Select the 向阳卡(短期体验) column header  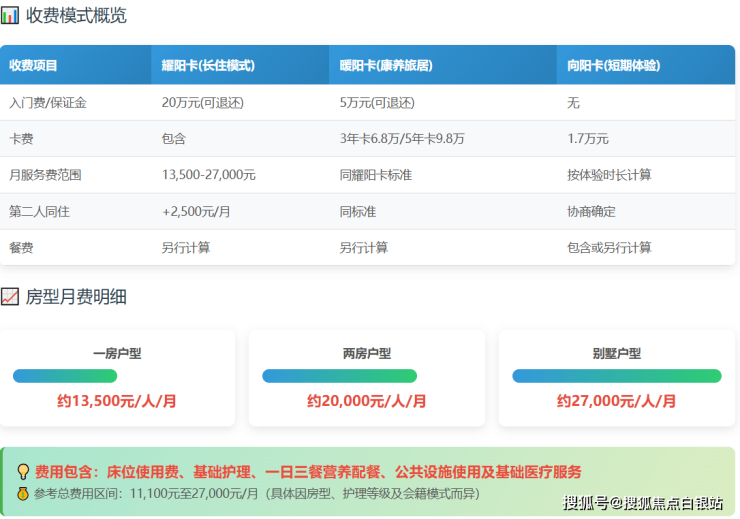[x=613, y=66]
